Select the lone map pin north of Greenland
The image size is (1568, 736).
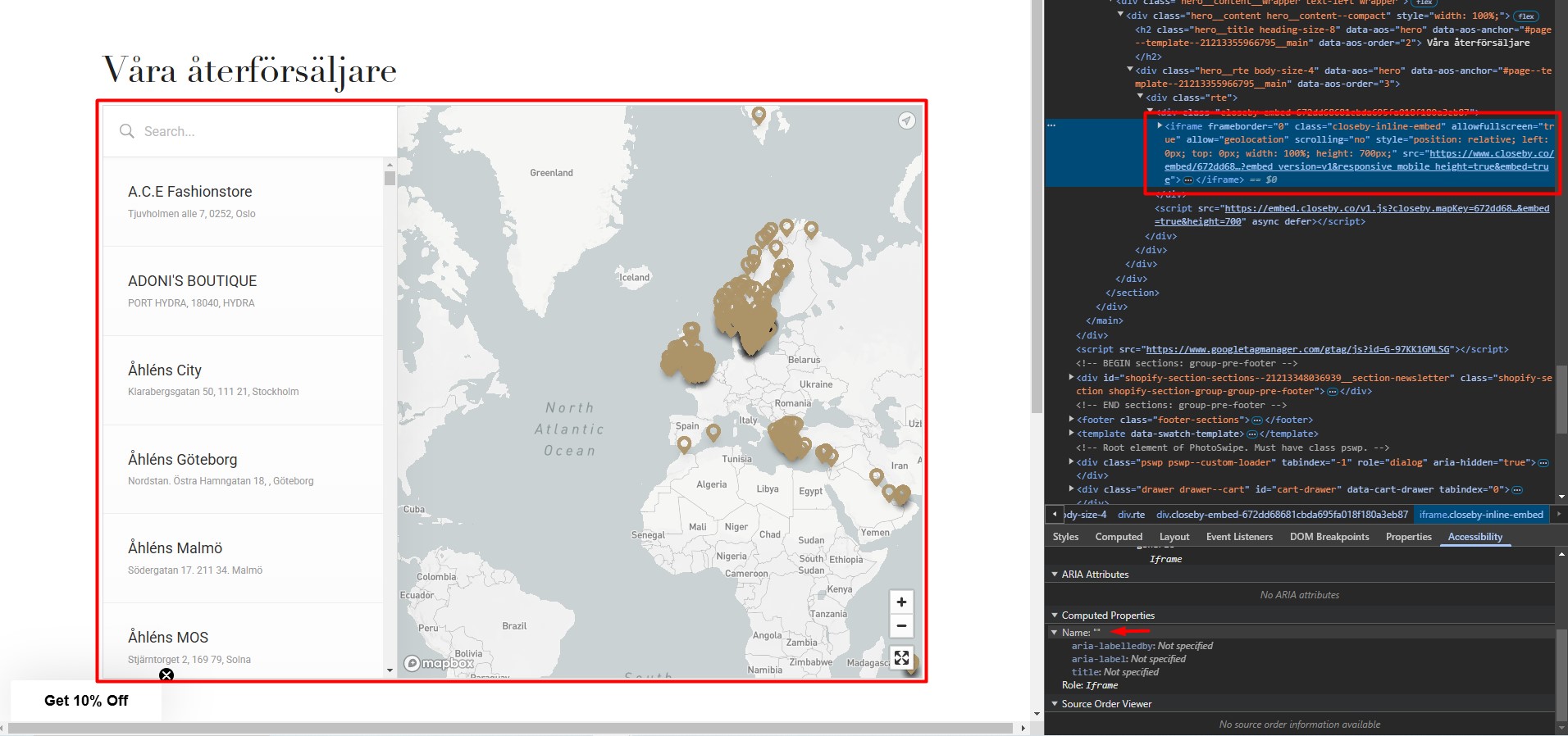(x=759, y=116)
